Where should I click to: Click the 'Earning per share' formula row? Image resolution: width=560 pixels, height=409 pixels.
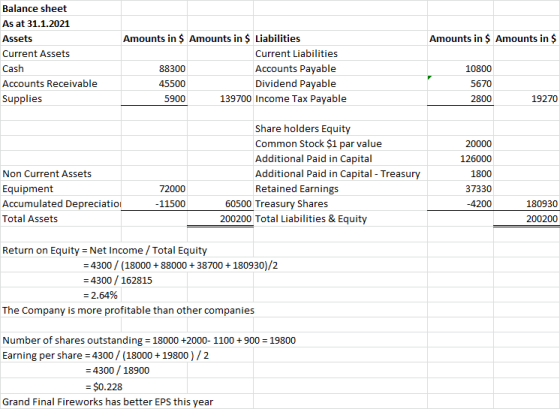105,355
